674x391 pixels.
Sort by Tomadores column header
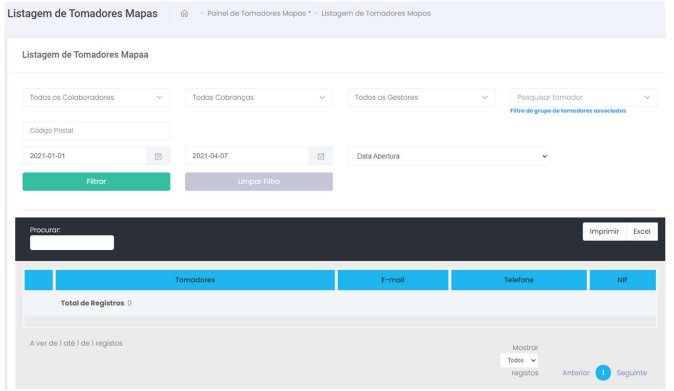[x=195, y=280]
